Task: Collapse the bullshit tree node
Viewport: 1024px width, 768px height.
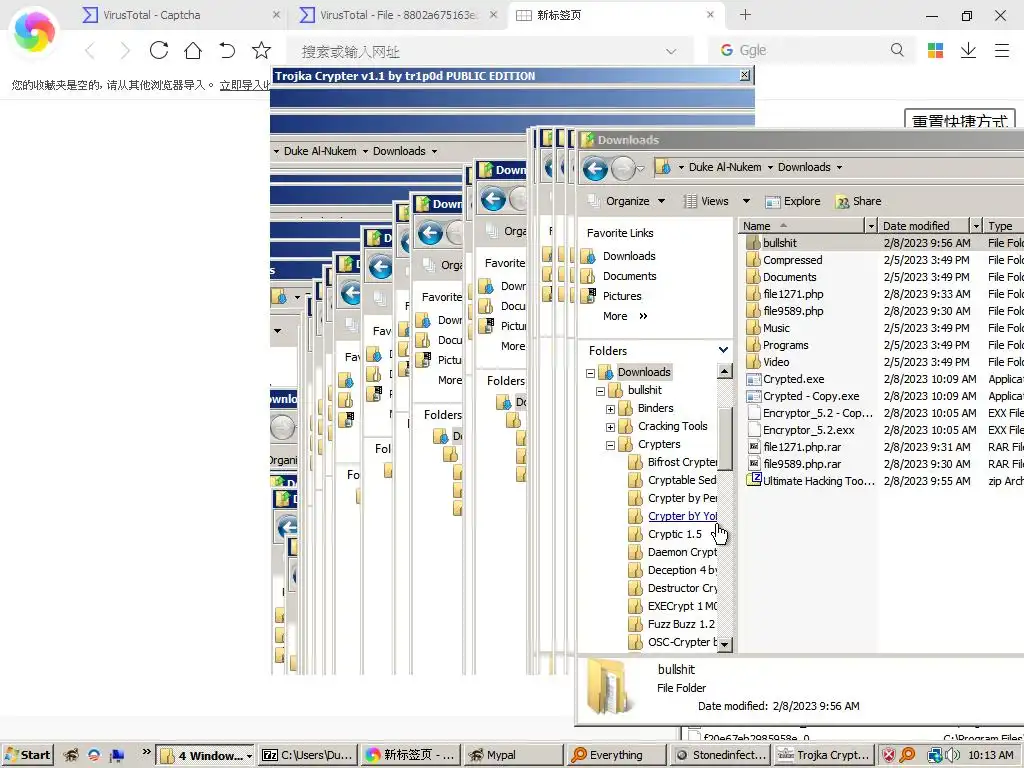Action: tap(600, 391)
